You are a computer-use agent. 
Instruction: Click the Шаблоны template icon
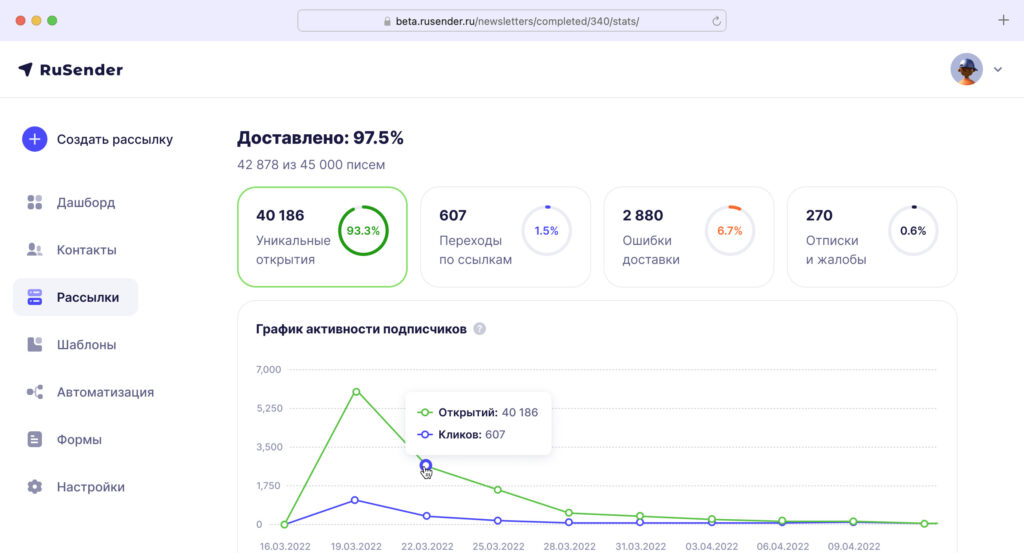[x=35, y=345]
